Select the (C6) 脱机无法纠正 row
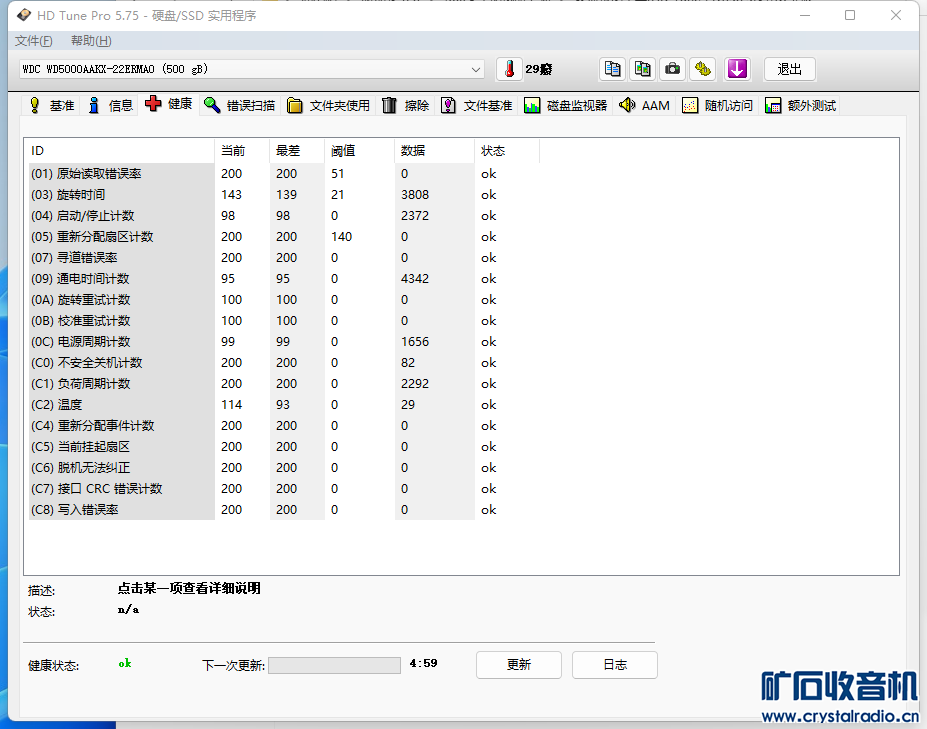The height and width of the screenshot is (729, 927). [284, 468]
